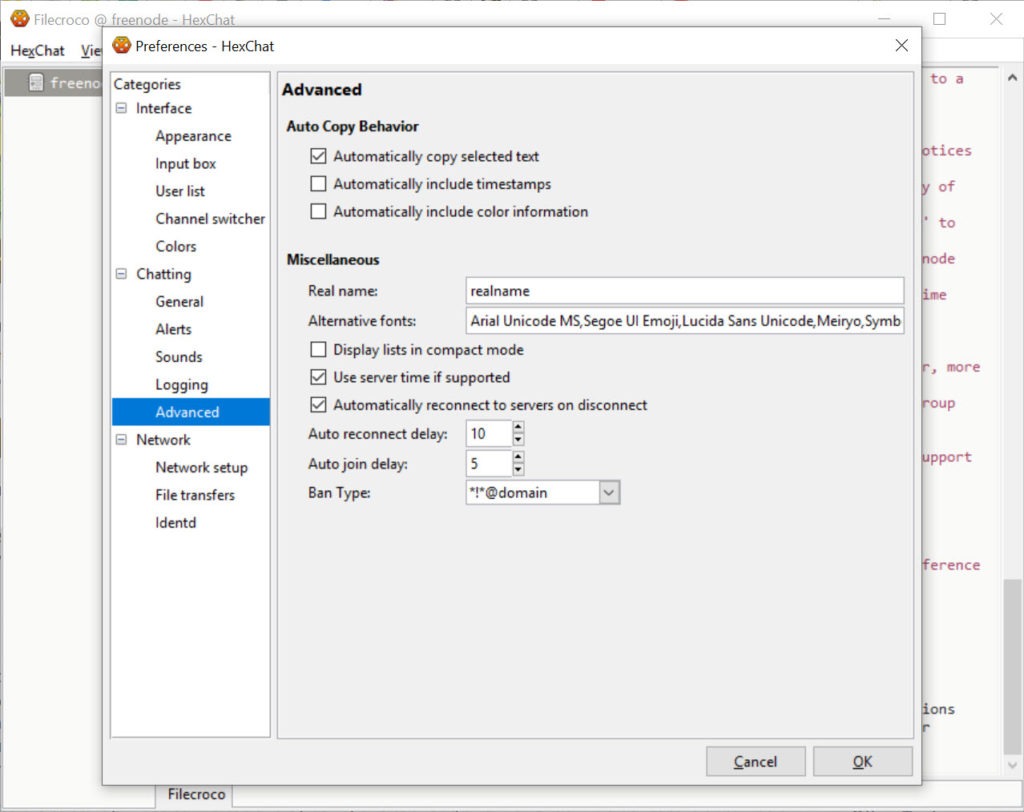Increase the Auto reconnect delay value

[x=518, y=427]
